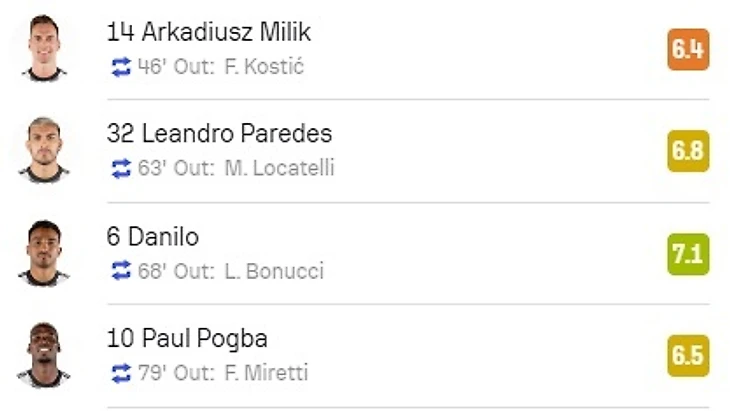730x411 pixels.
Task: Click the substitution icon next to 63' Out
Action: click(121, 169)
